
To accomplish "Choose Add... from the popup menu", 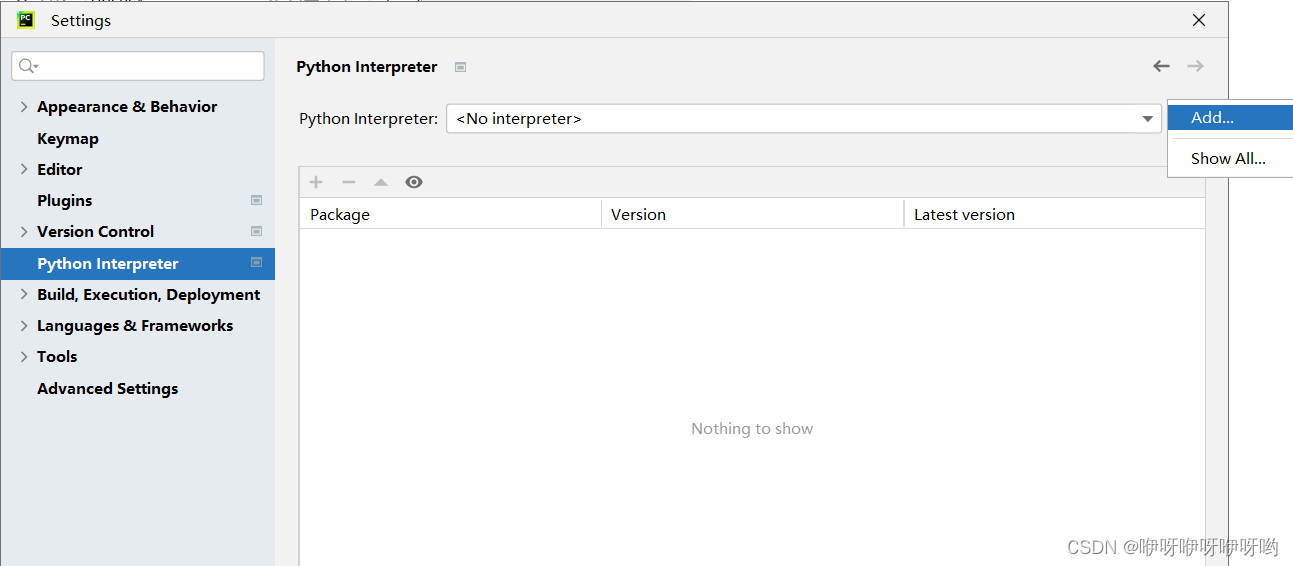I will click(x=1230, y=117).
